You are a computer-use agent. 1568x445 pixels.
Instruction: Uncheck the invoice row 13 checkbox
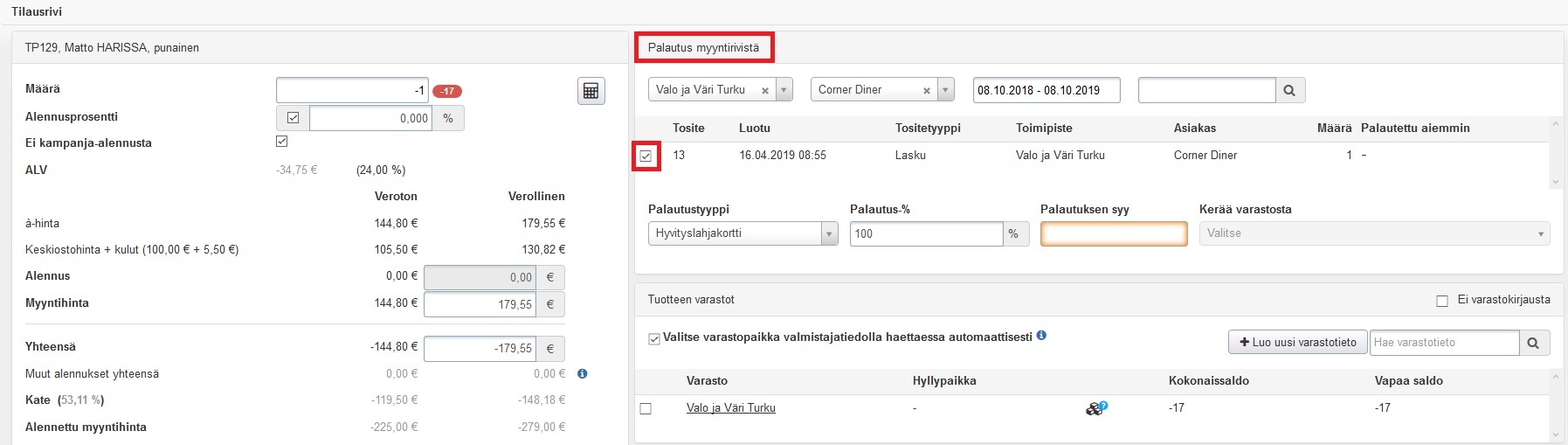tap(646, 156)
